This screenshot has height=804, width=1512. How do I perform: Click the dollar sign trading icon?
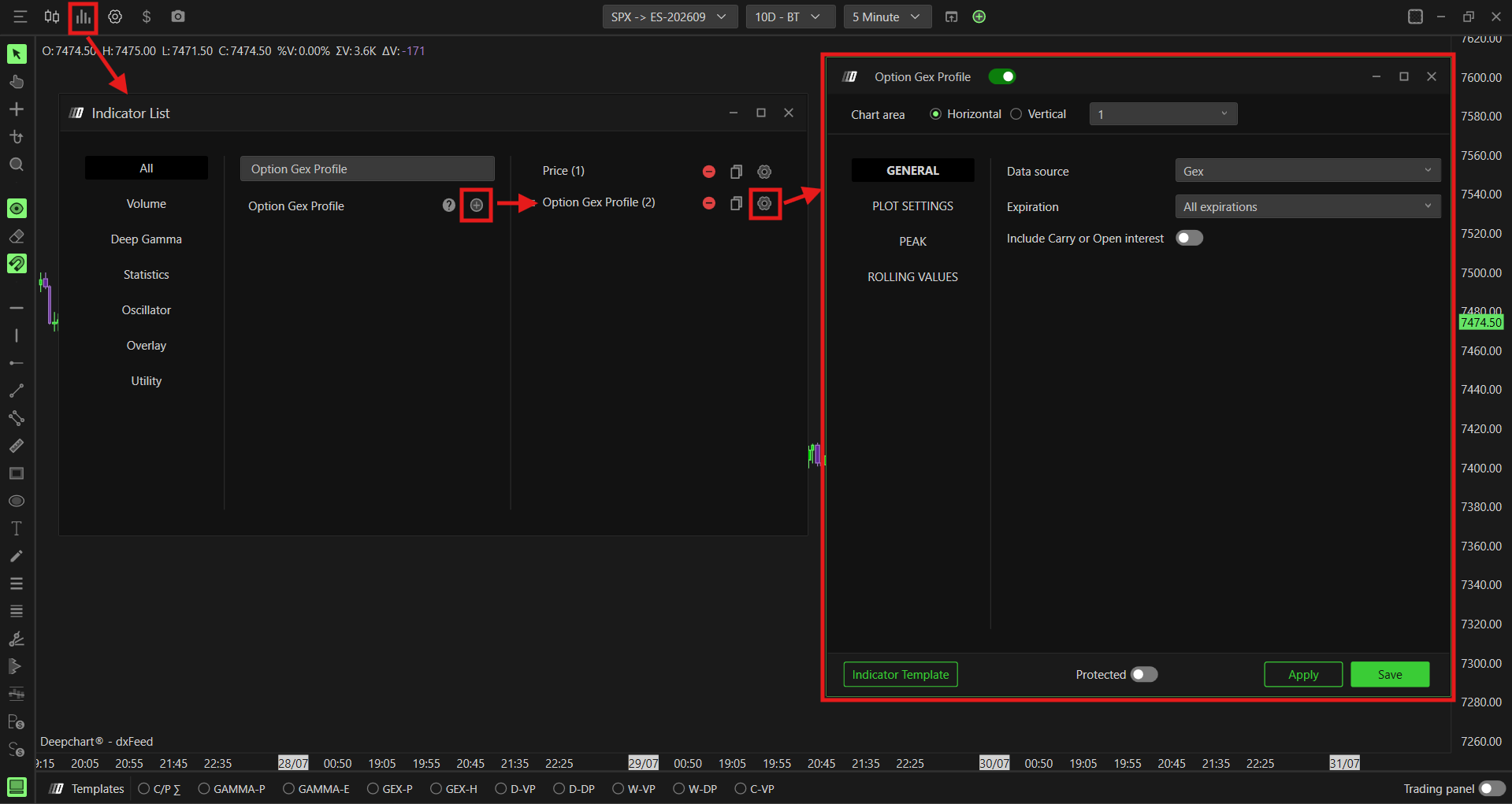[x=147, y=17]
